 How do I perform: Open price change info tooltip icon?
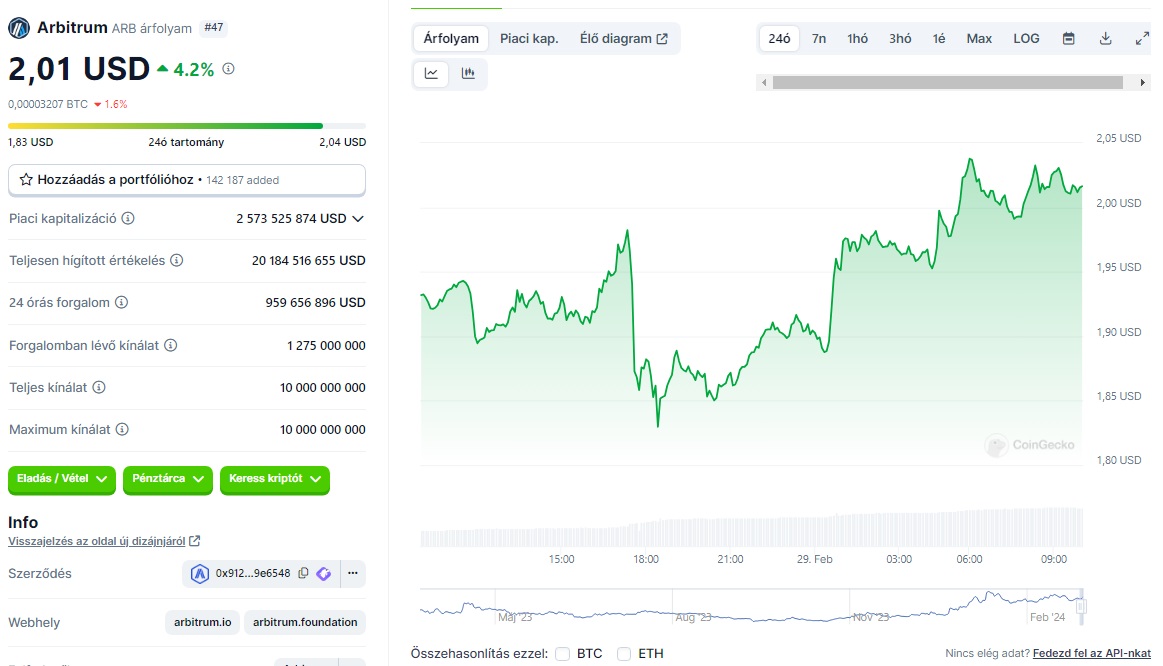(228, 69)
